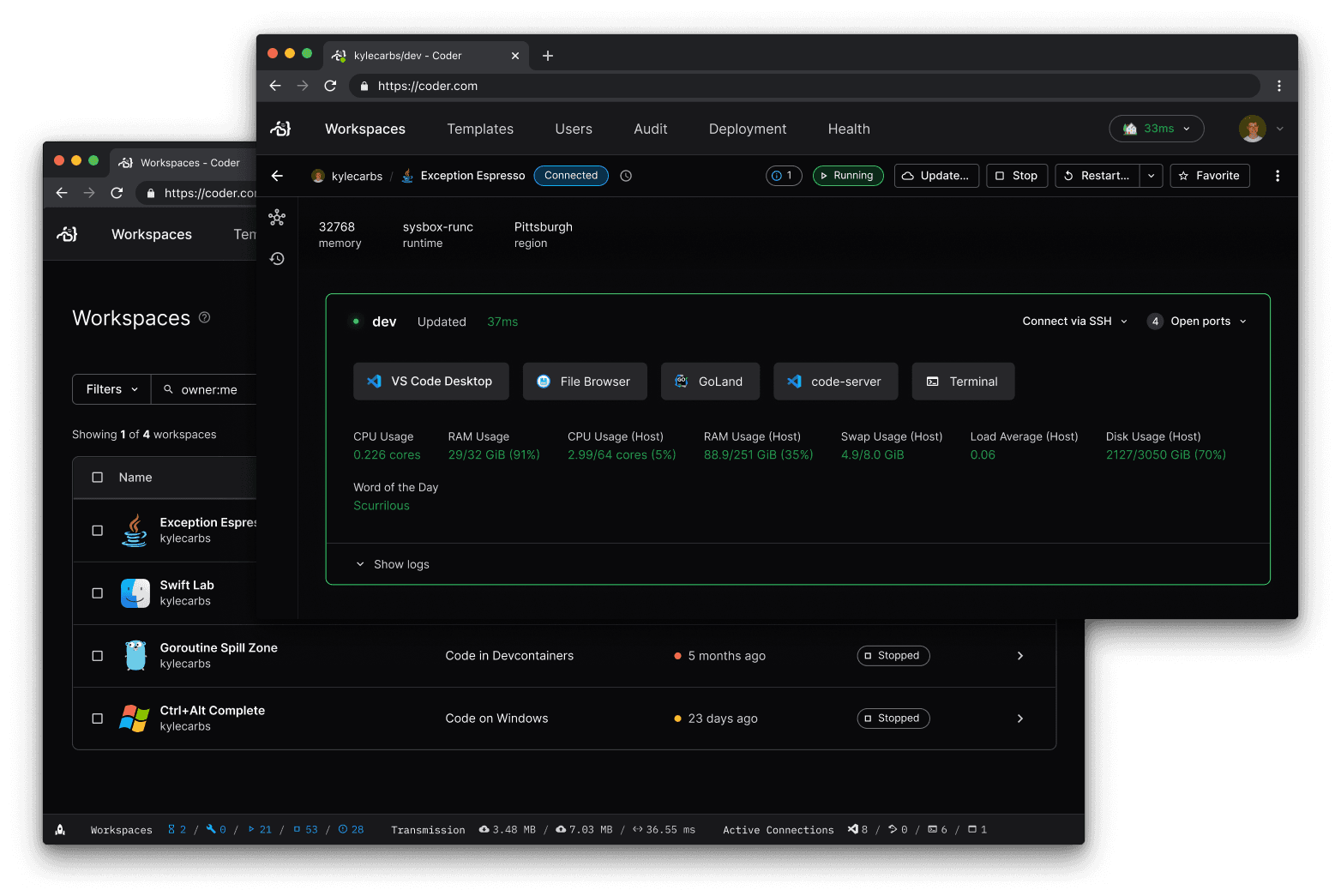Open the 33ms latency region dropdown
1341x896 pixels.
click(x=1157, y=129)
